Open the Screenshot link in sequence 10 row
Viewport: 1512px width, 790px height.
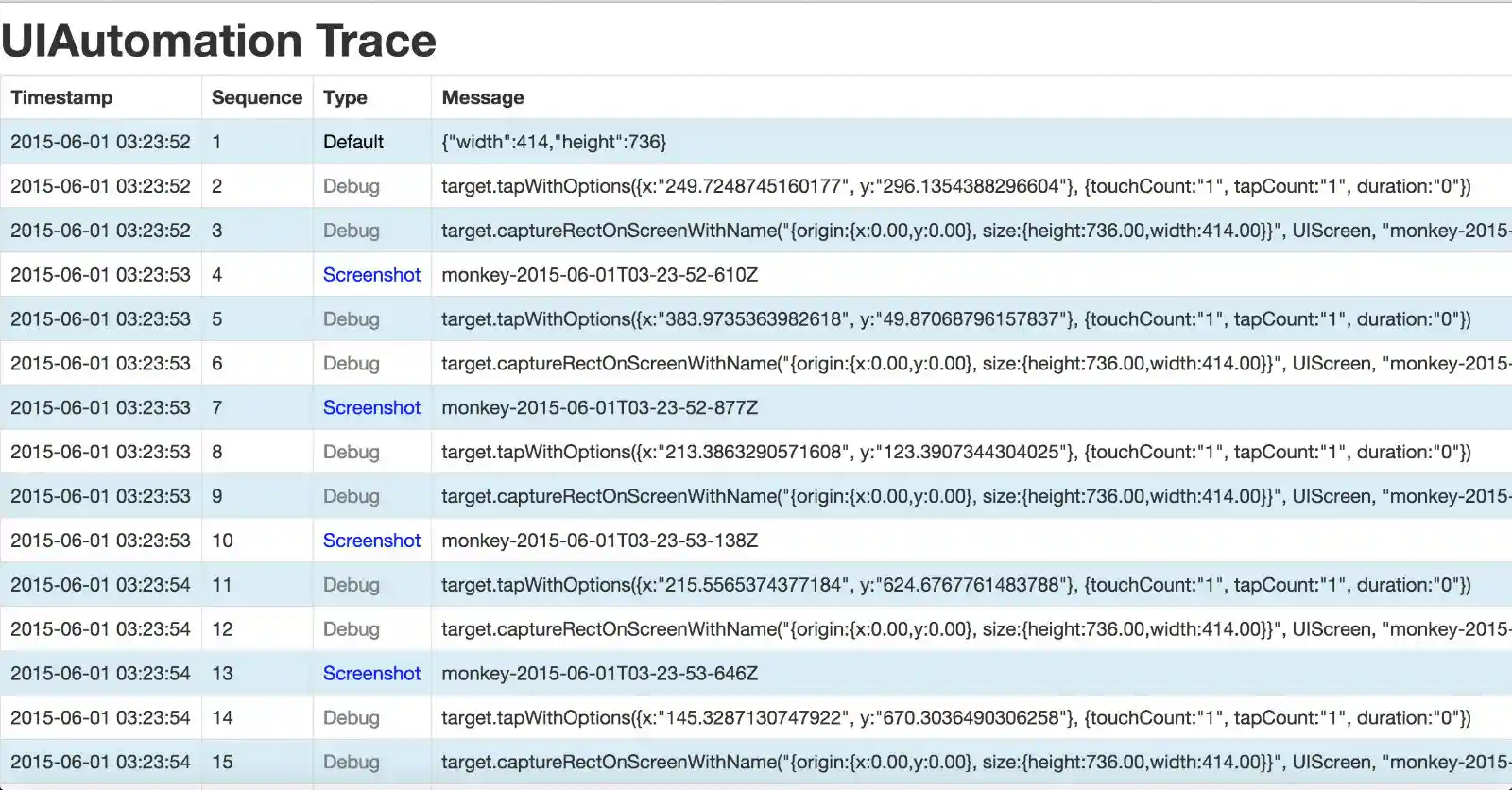[x=371, y=541]
